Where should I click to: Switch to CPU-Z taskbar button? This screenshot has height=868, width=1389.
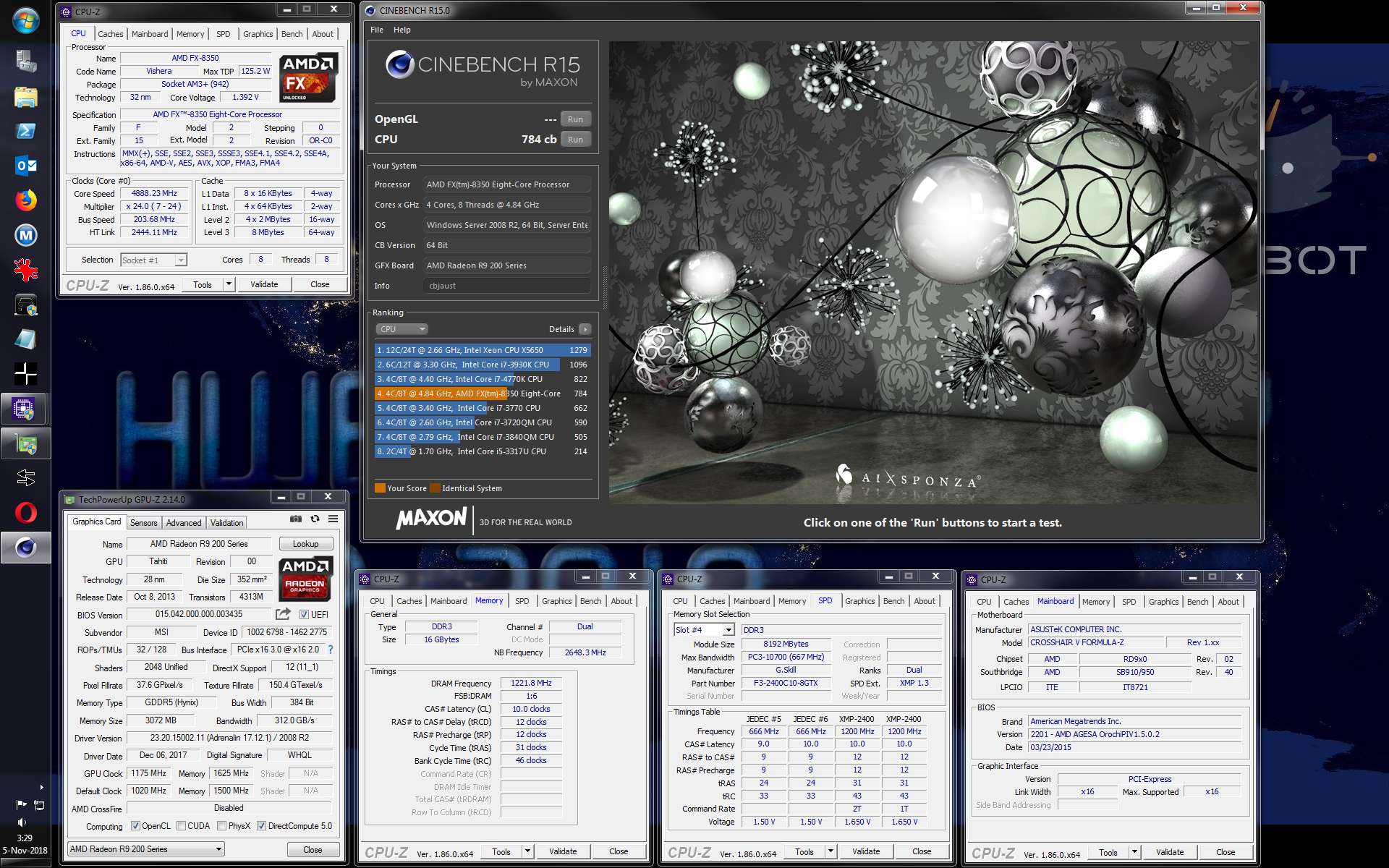coord(25,409)
